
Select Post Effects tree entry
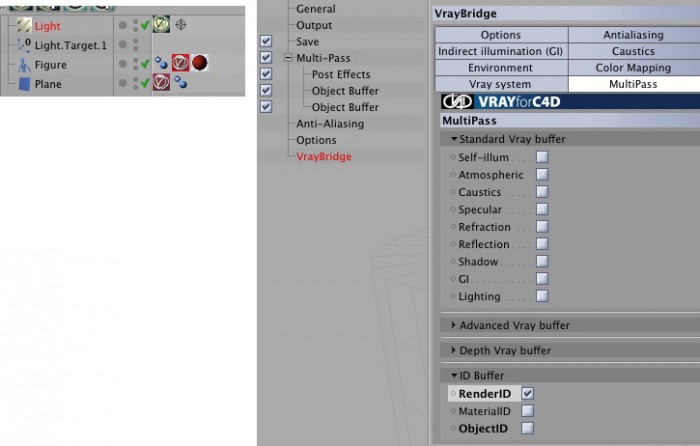341,74
